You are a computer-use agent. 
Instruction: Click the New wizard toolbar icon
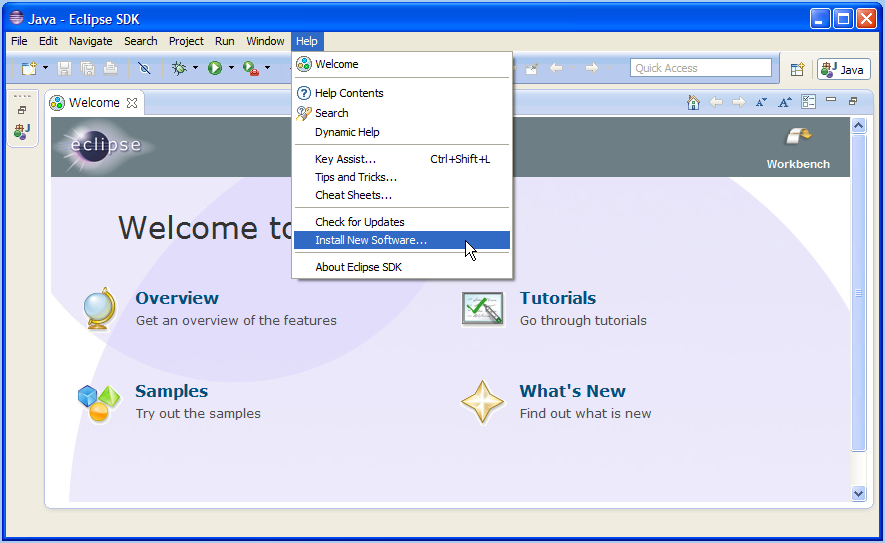click(29, 68)
